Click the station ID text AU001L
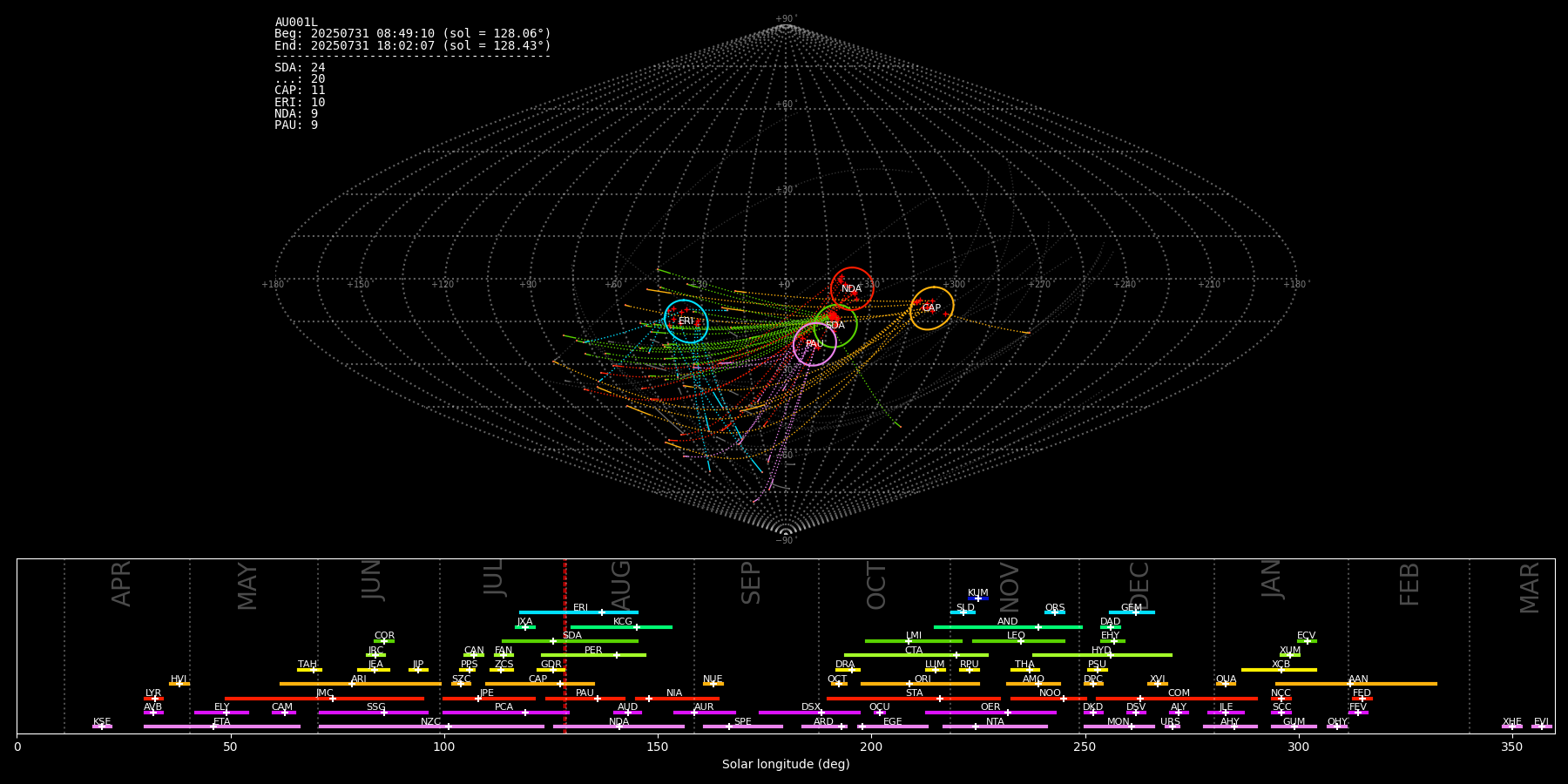 [296, 23]
